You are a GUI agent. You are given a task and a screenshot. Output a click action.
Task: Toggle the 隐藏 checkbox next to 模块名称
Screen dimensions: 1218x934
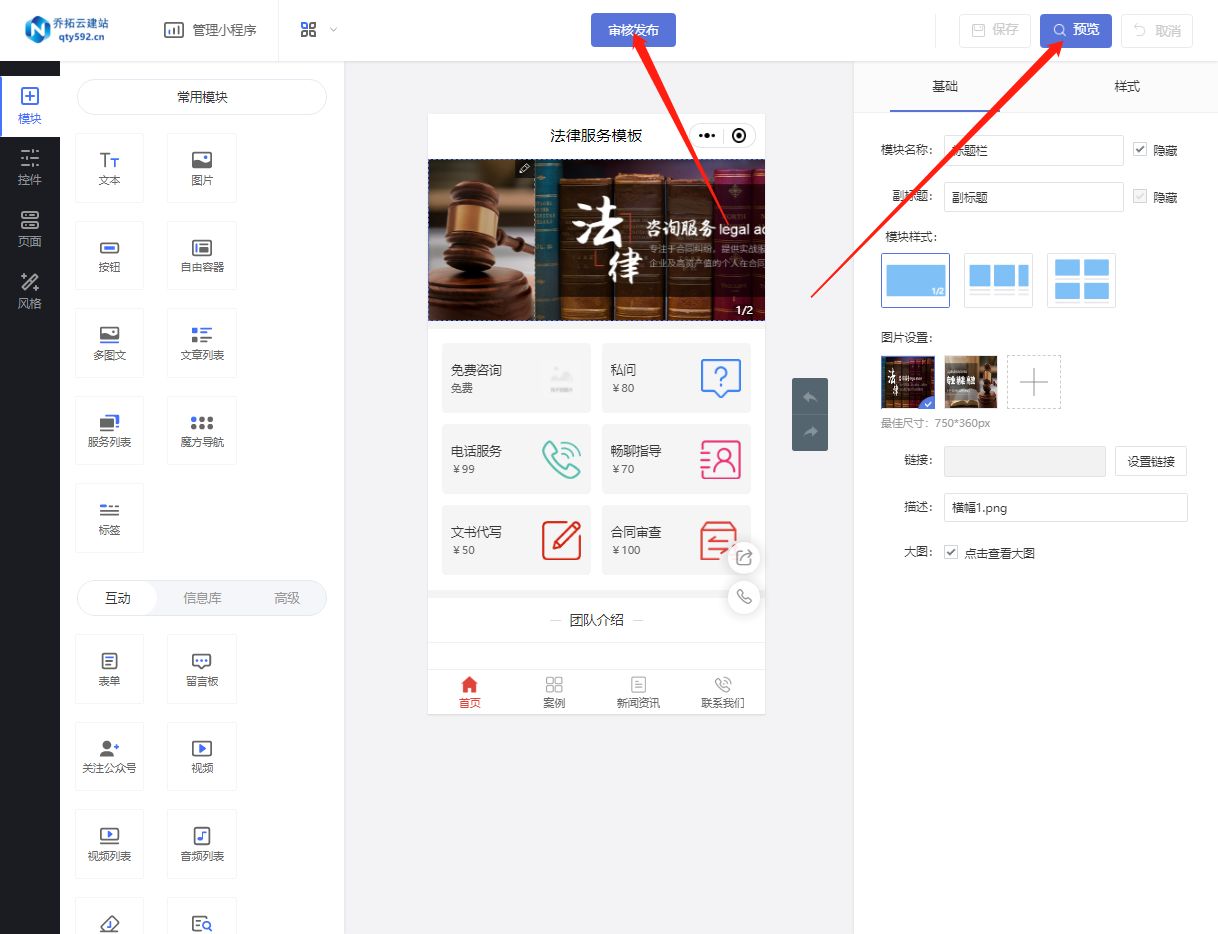point(1140,150)
